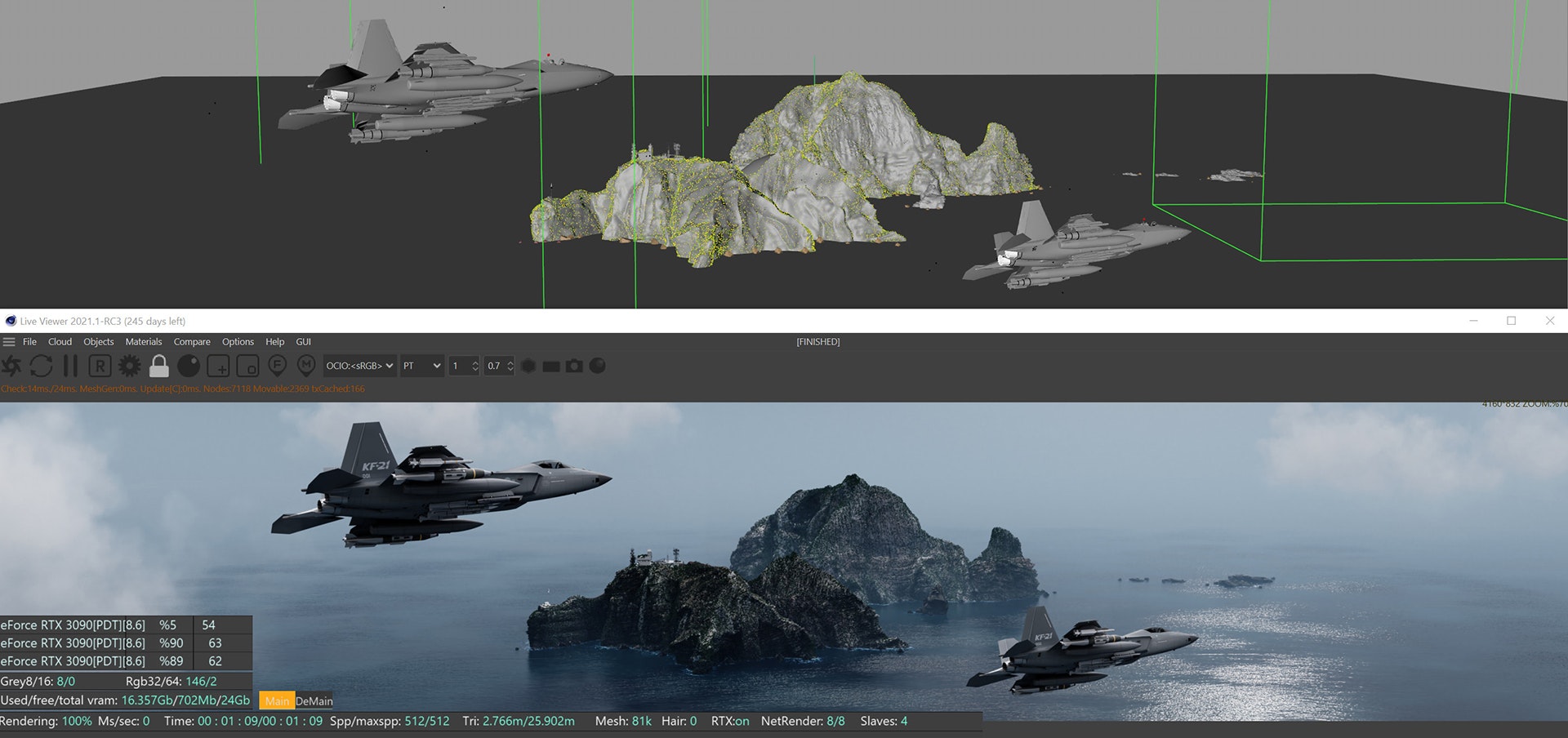Click the 0.7 value stepper arrows
1568x738 pixels.
coord(510,366)
